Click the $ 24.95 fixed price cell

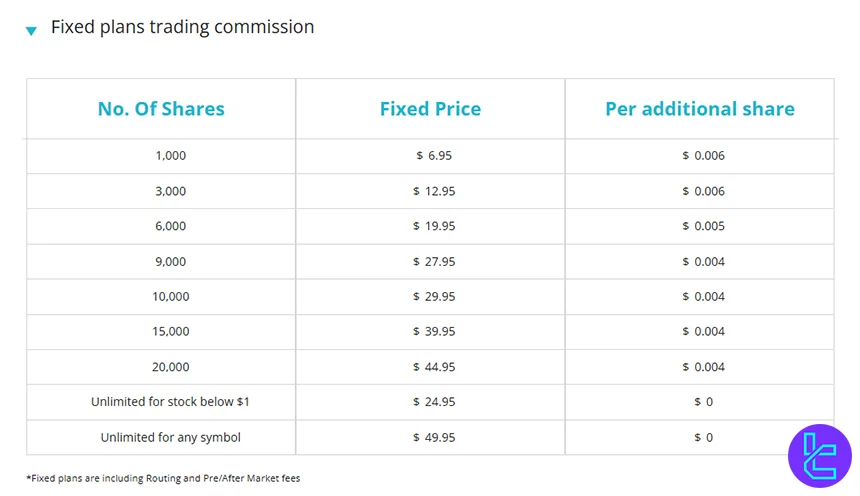(x=434, y=402)
